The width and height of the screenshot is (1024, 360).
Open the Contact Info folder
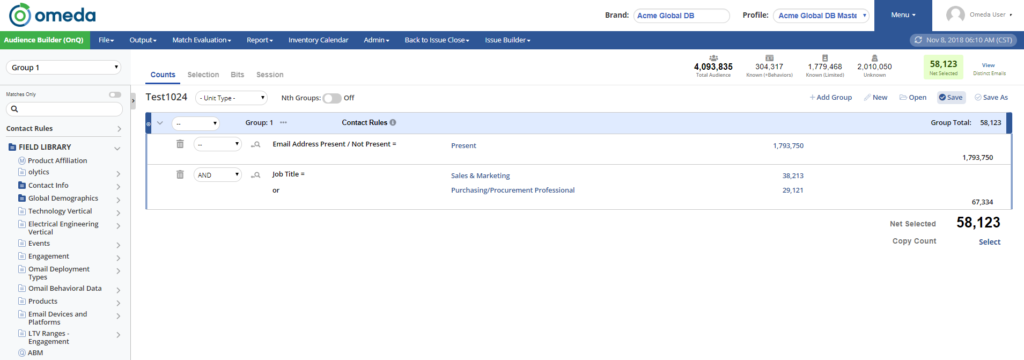coord(48,186)
